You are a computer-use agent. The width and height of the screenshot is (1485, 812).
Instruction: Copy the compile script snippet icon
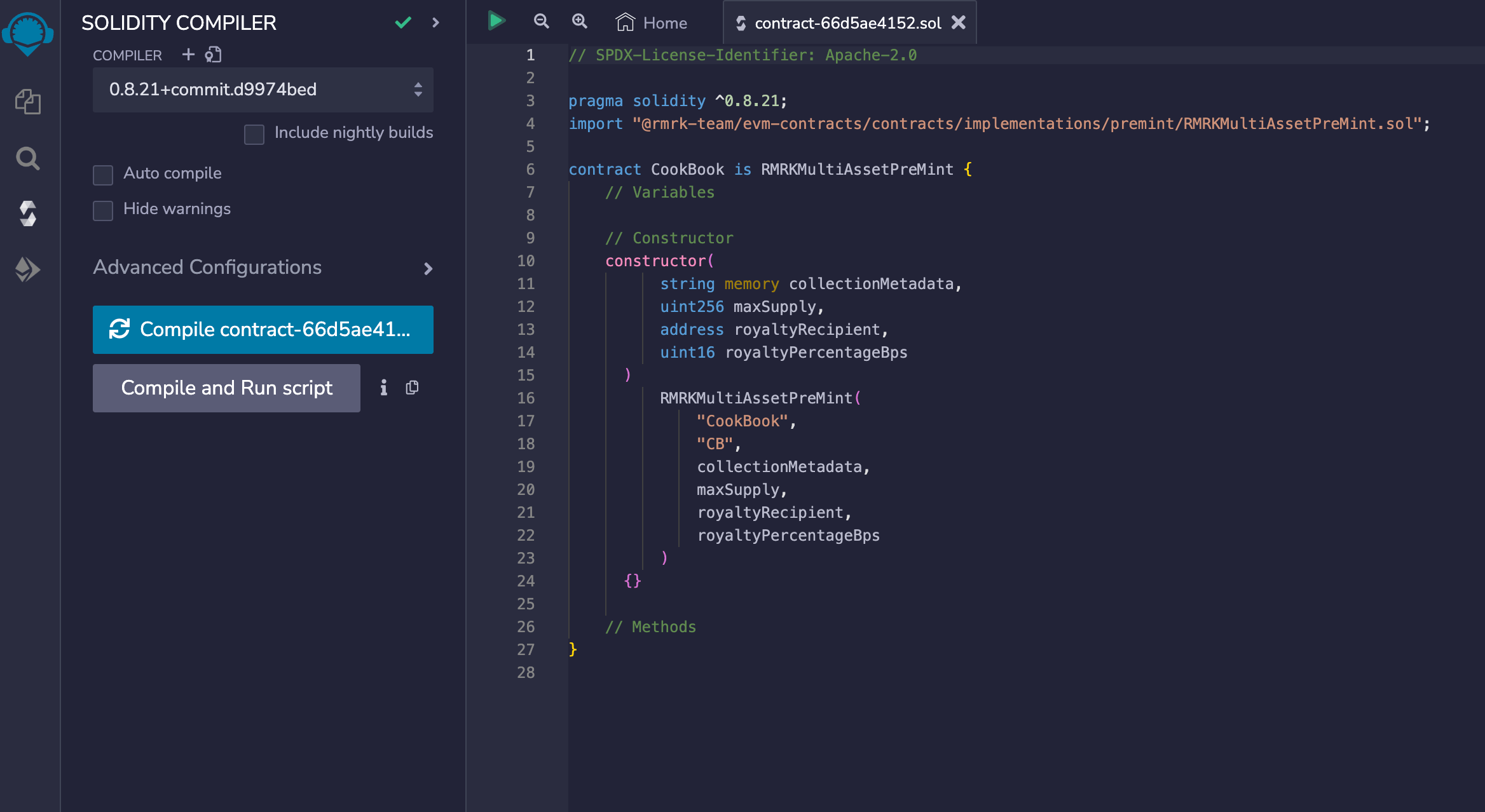tap(412, 388)
